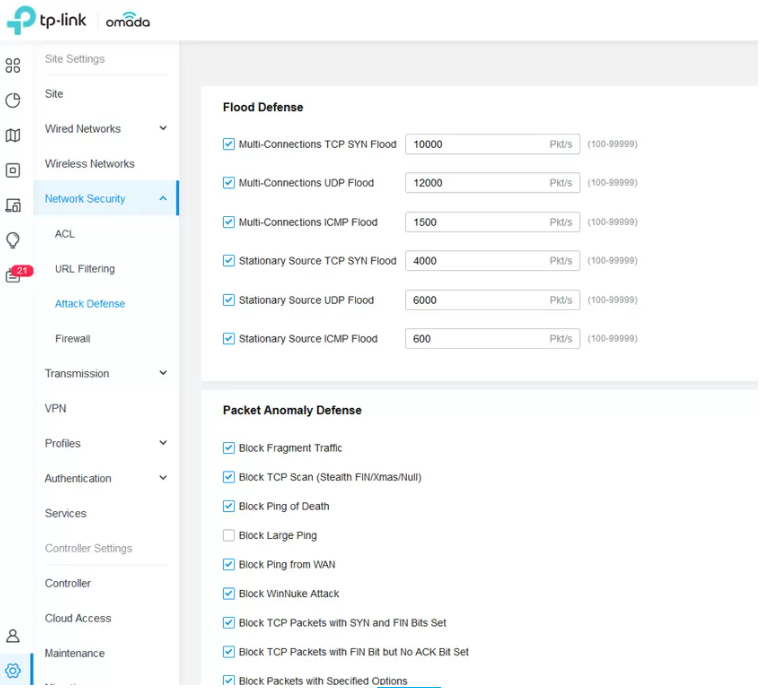Go to the Cloud Access page
The image size is (767, 688).
[78, 619]
